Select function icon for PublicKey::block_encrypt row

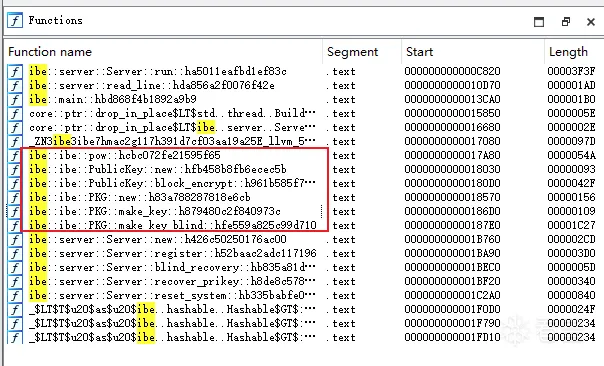point(15,183)
